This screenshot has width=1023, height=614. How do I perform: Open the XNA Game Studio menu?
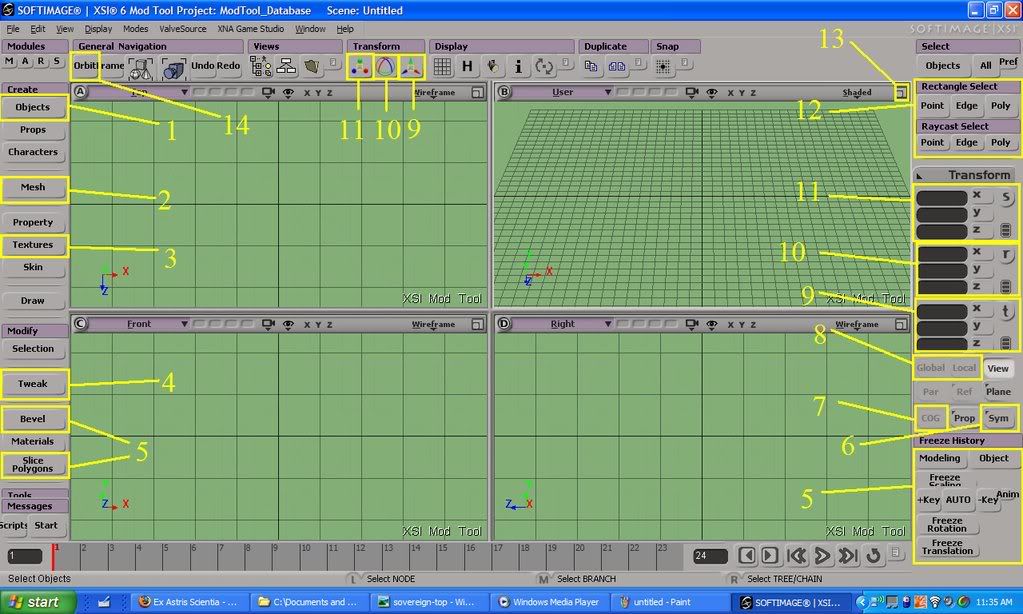click(251, 29)
